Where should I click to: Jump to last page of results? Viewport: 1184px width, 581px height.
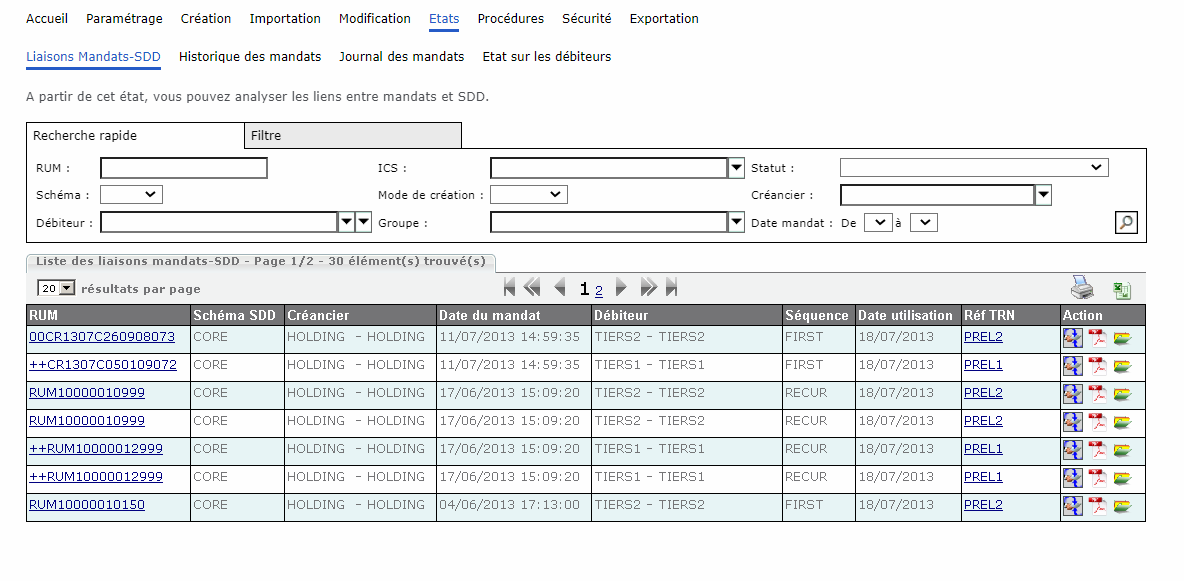click(x=671, y=289)
